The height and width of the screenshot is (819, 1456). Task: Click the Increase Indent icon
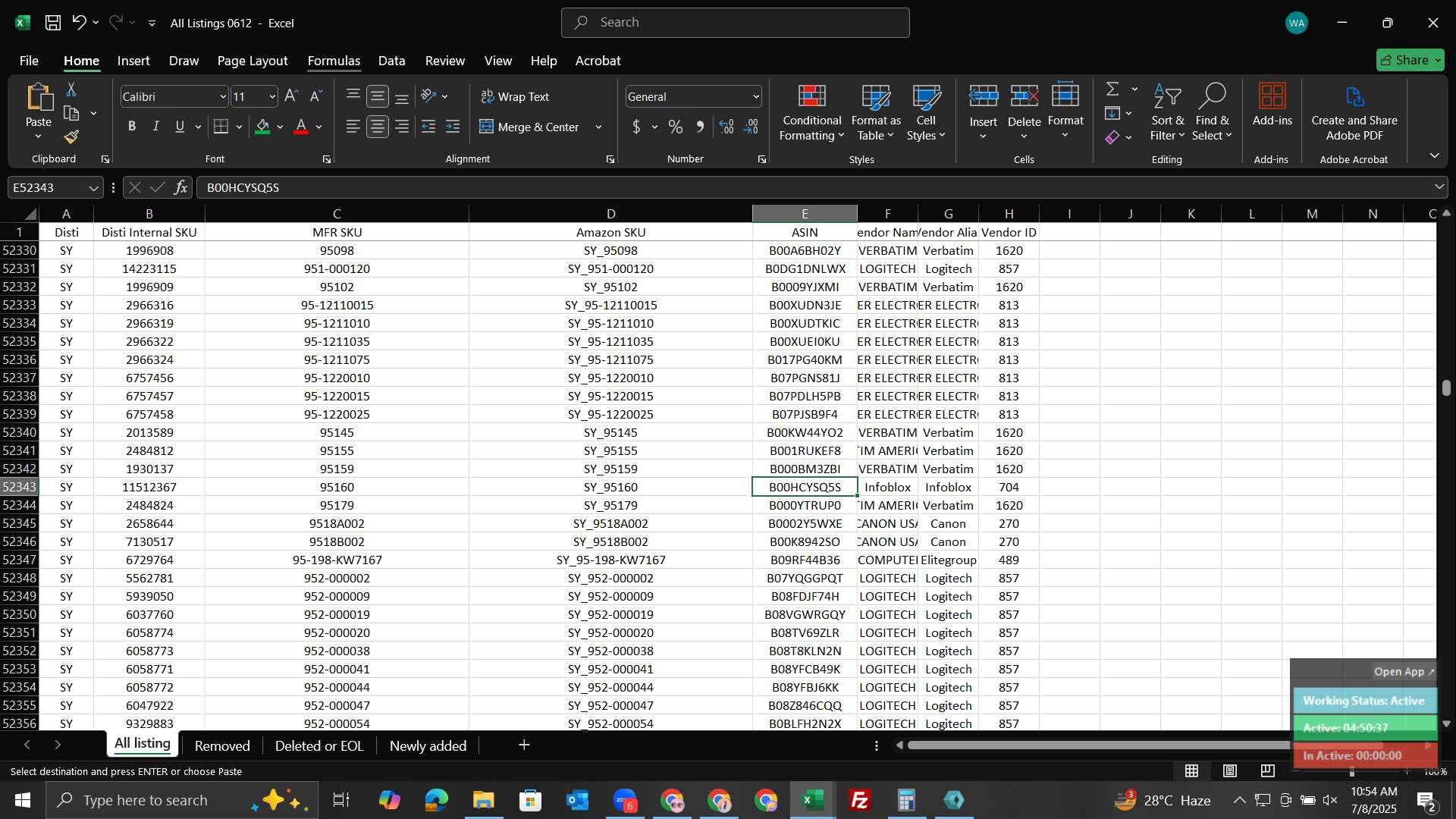coord(453,127)
